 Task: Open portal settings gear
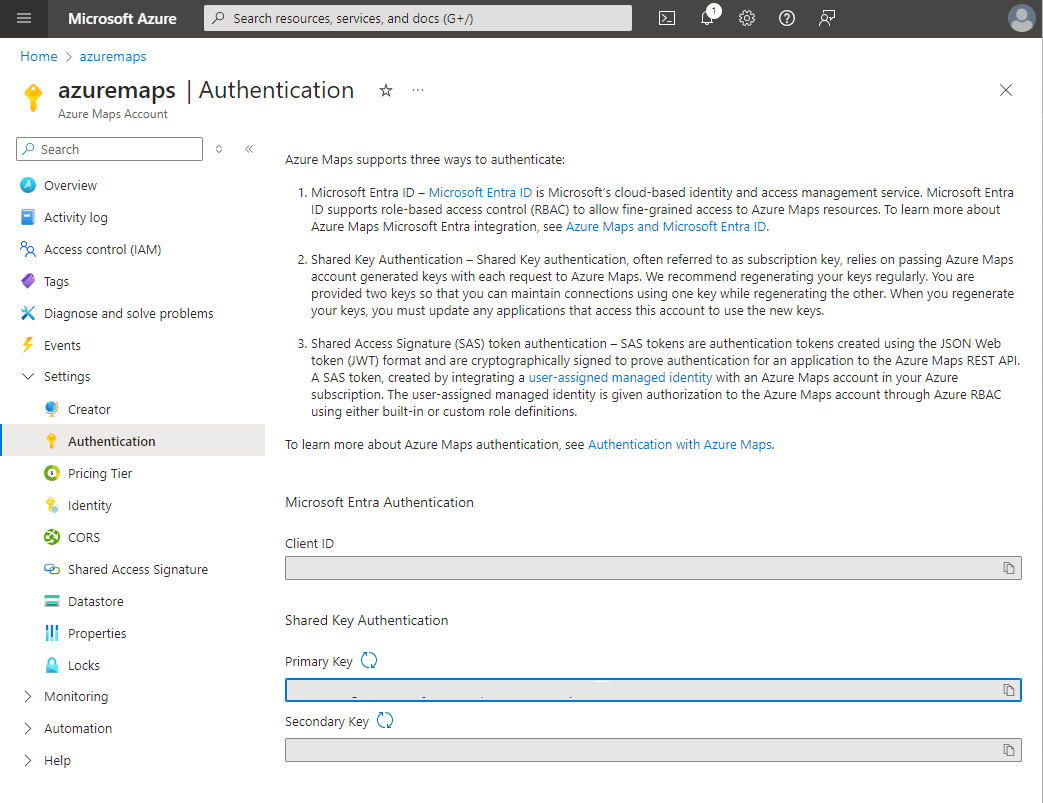point(747,18)
